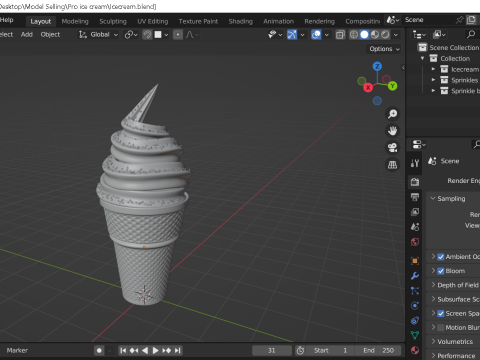The height and width of the screenshot is (360, 480).
Task: Open the viewport shading options dropdown
Action: [x=396, y=35]
